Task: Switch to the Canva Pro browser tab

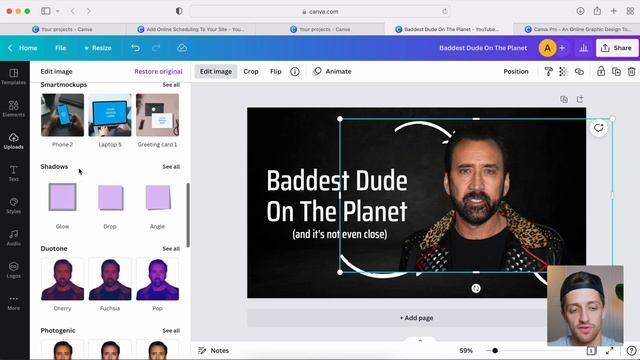Action: (577, 29)
